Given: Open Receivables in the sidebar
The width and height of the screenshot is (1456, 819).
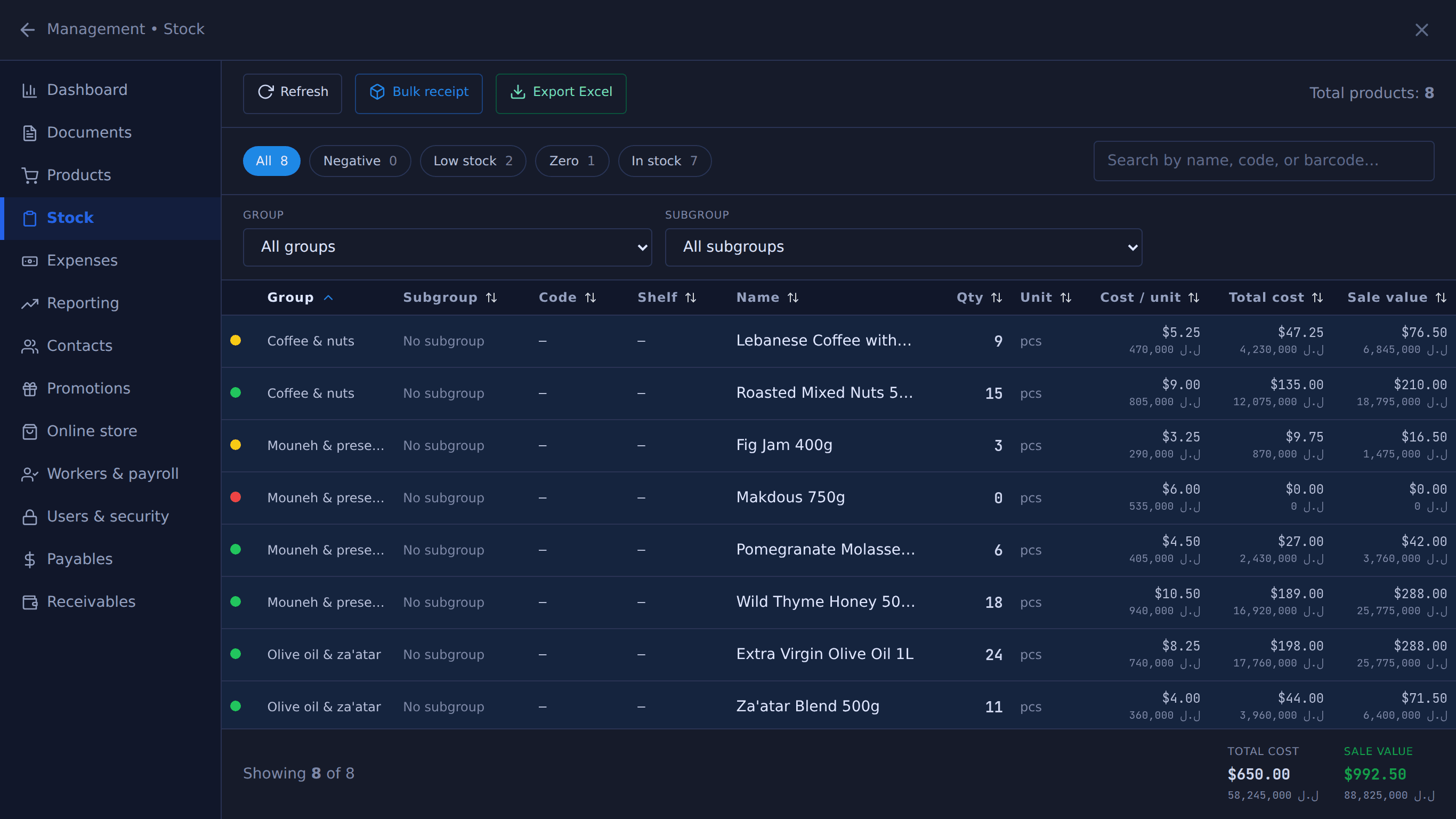Looking at the screenshot, I should [x=110, y=602].
